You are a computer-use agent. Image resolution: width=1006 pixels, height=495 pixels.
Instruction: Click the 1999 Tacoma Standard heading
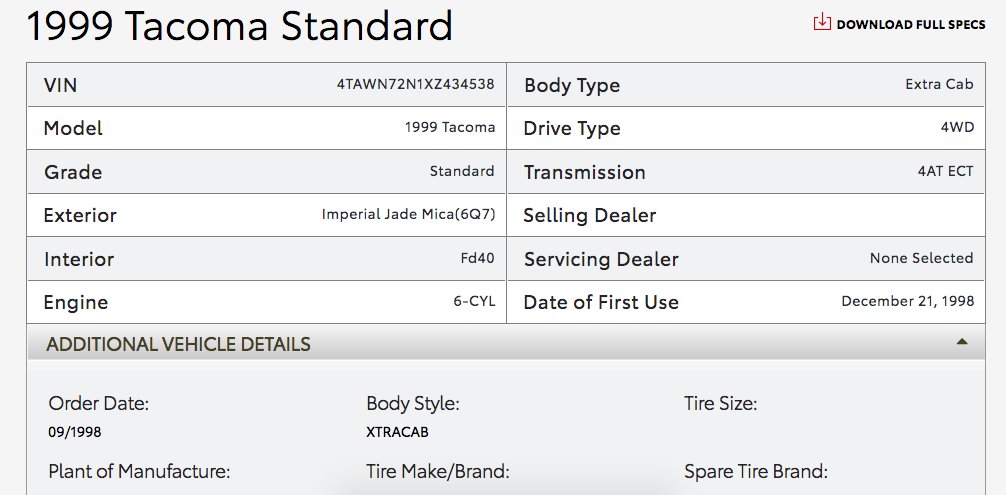(239, 26)
